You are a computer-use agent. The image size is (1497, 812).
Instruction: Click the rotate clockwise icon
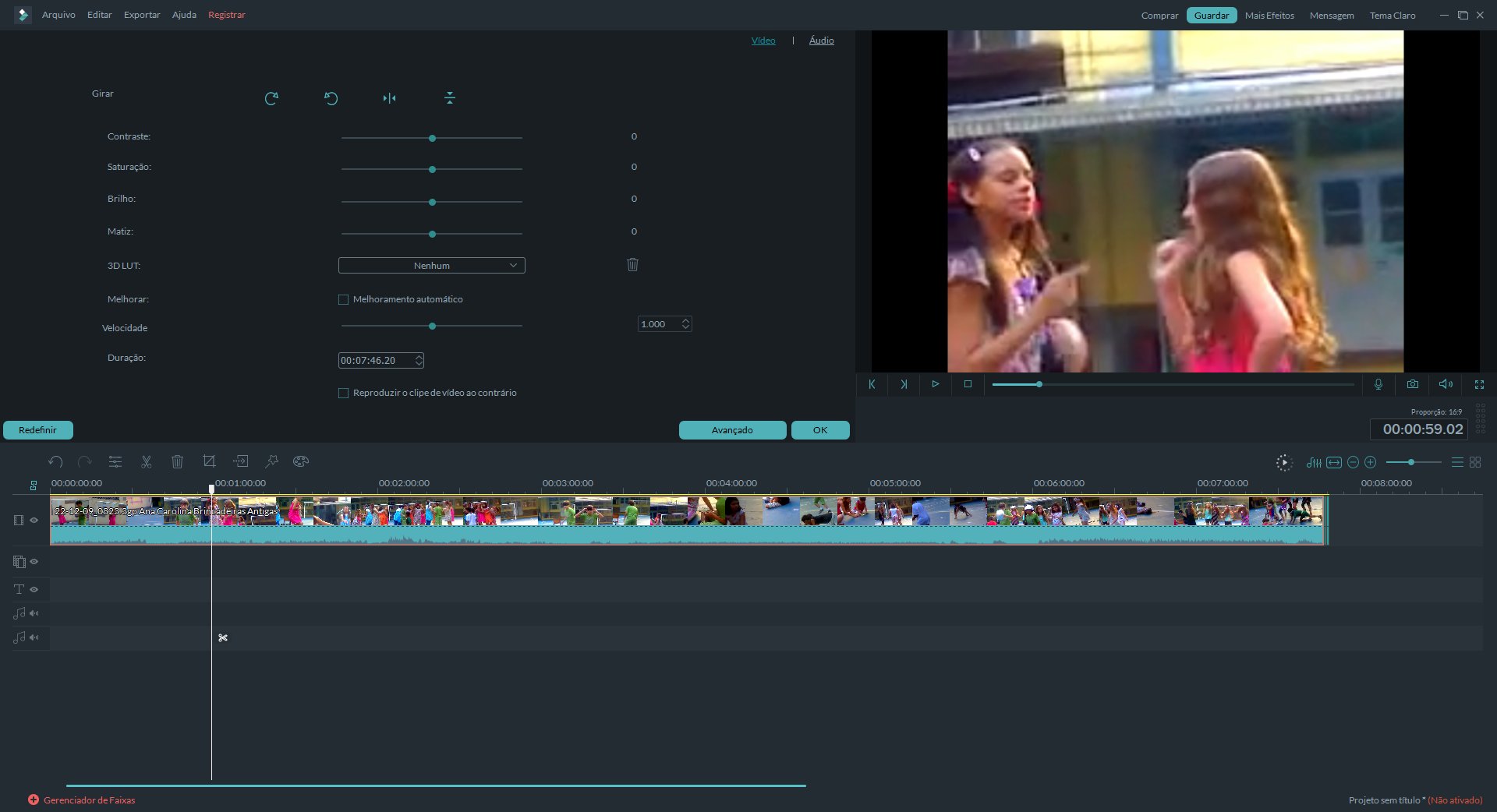pyautogui.click(x=271, y=98)
